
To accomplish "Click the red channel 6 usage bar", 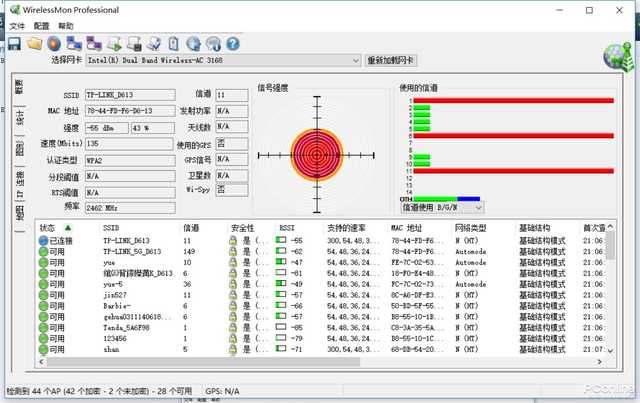I will [x=513, y=136].
